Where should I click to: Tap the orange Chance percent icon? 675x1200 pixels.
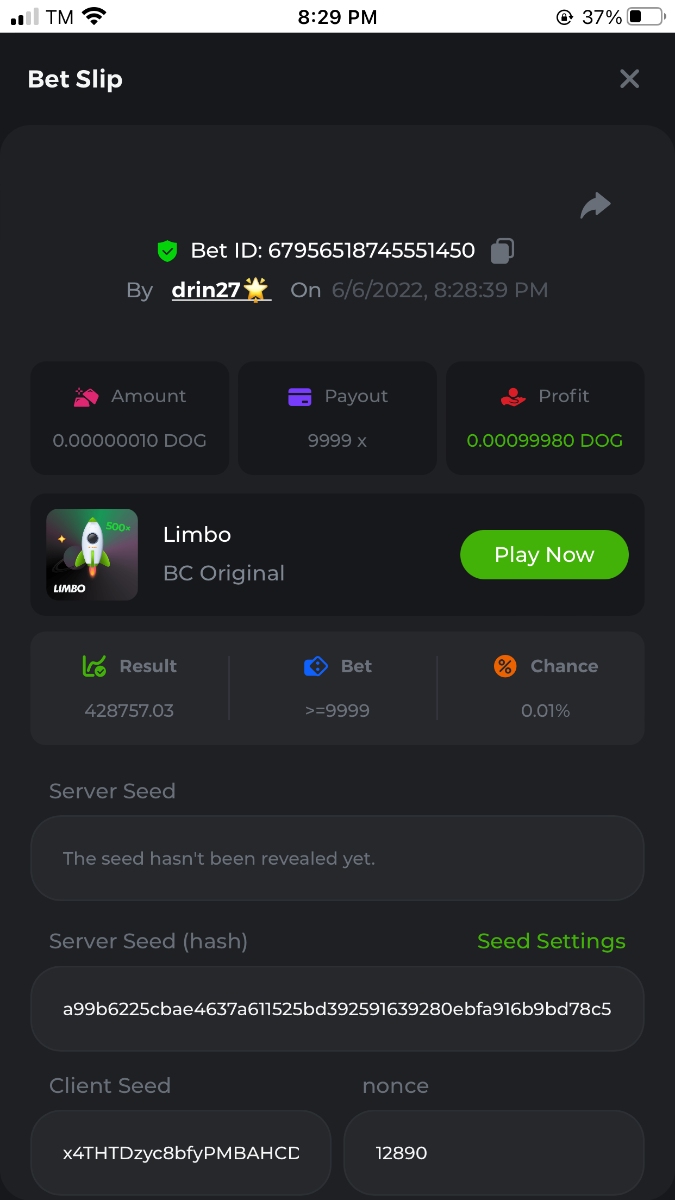click(x=505, y=666)
